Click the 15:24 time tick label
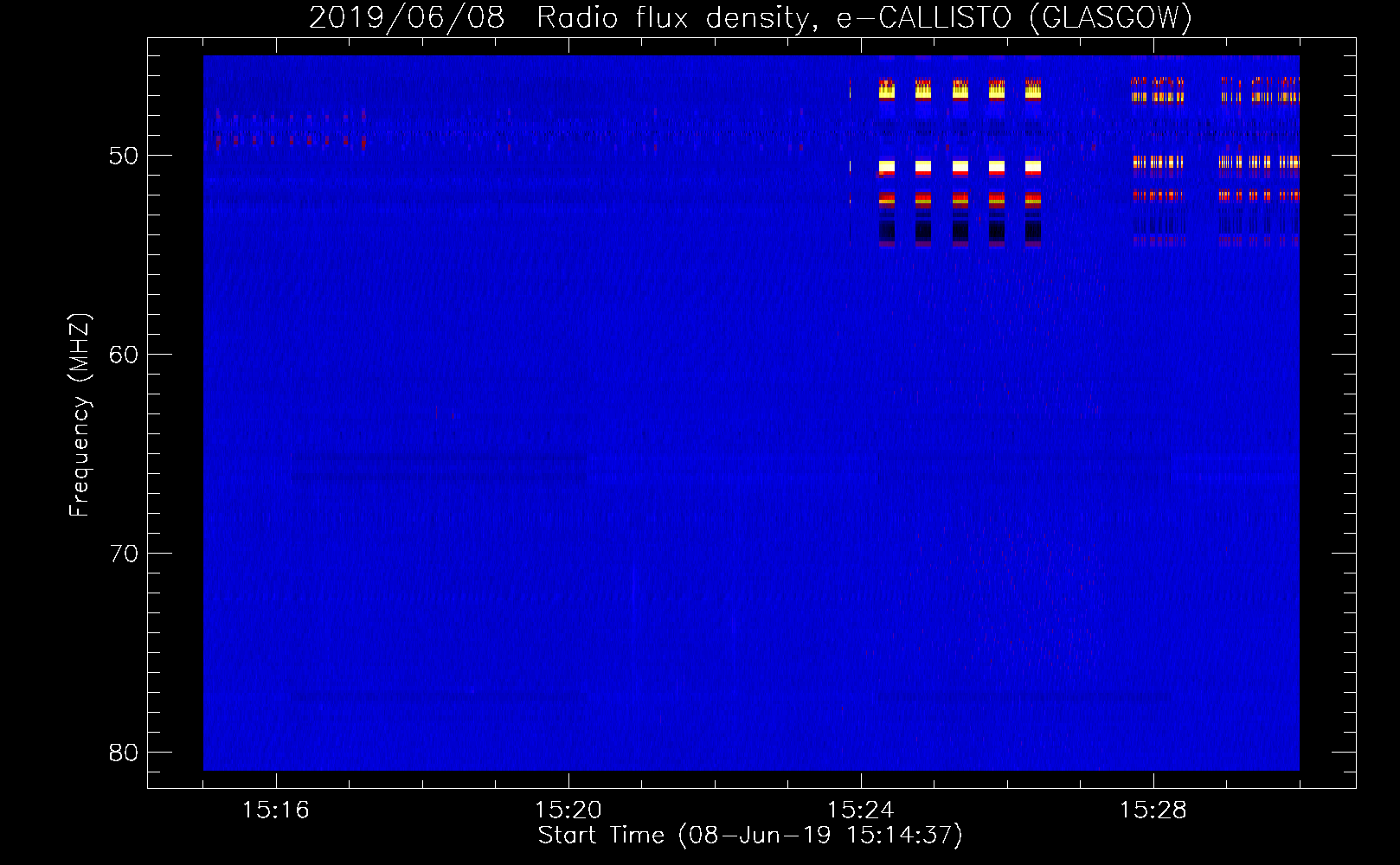This screenshot has width=1400, height=865. (861, 811)
